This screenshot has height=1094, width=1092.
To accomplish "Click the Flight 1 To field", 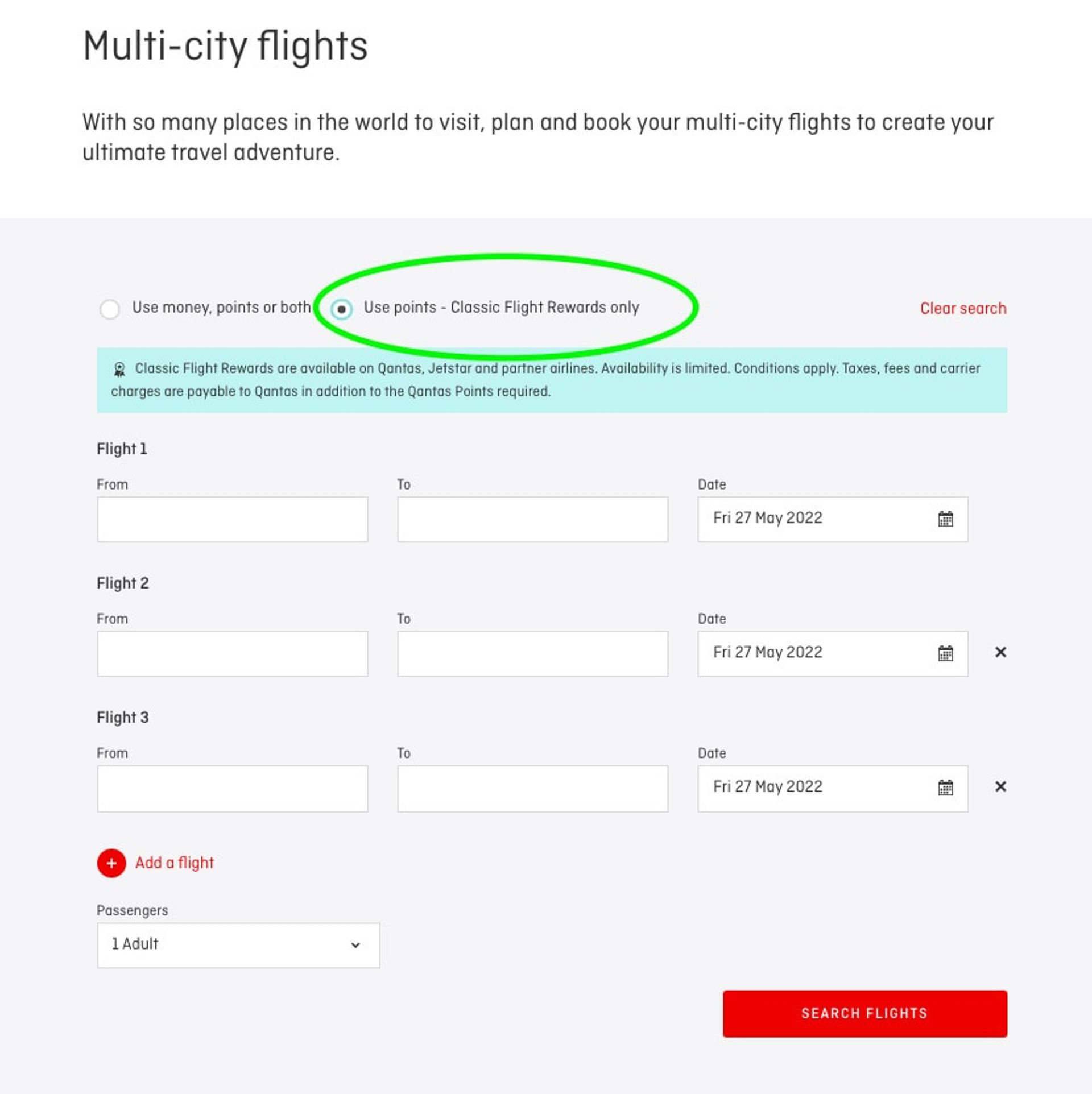I will pyautogui.click(x=532, y=518).
